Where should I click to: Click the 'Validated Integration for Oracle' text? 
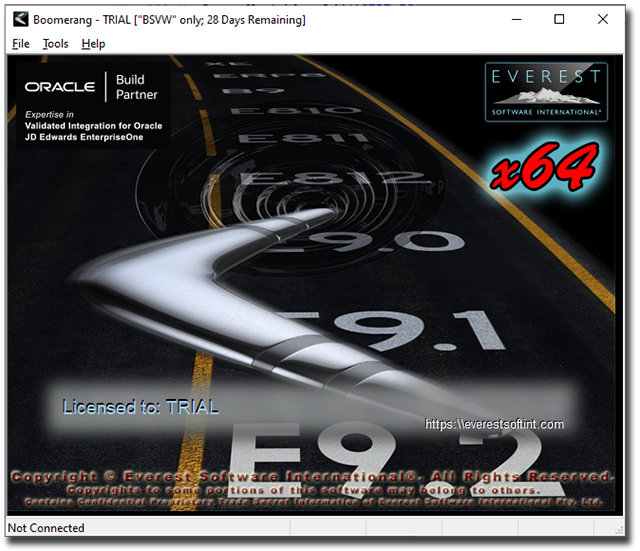pos(93,126)
